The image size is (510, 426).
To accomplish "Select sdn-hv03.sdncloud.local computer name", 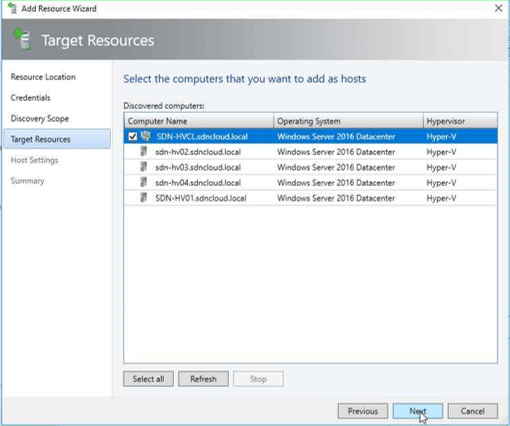I will point(198,167).
